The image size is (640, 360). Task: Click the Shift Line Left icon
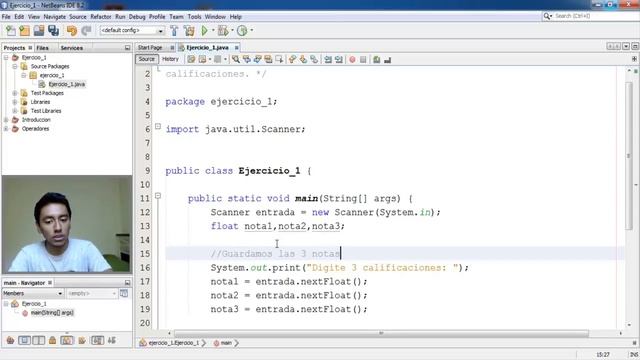328,60
